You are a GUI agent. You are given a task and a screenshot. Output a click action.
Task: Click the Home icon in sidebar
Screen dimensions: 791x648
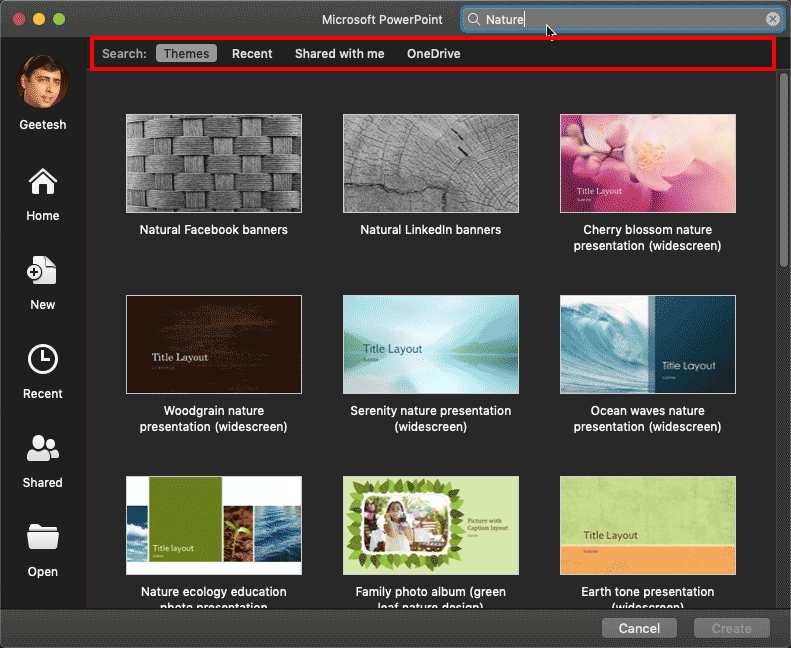42,183
